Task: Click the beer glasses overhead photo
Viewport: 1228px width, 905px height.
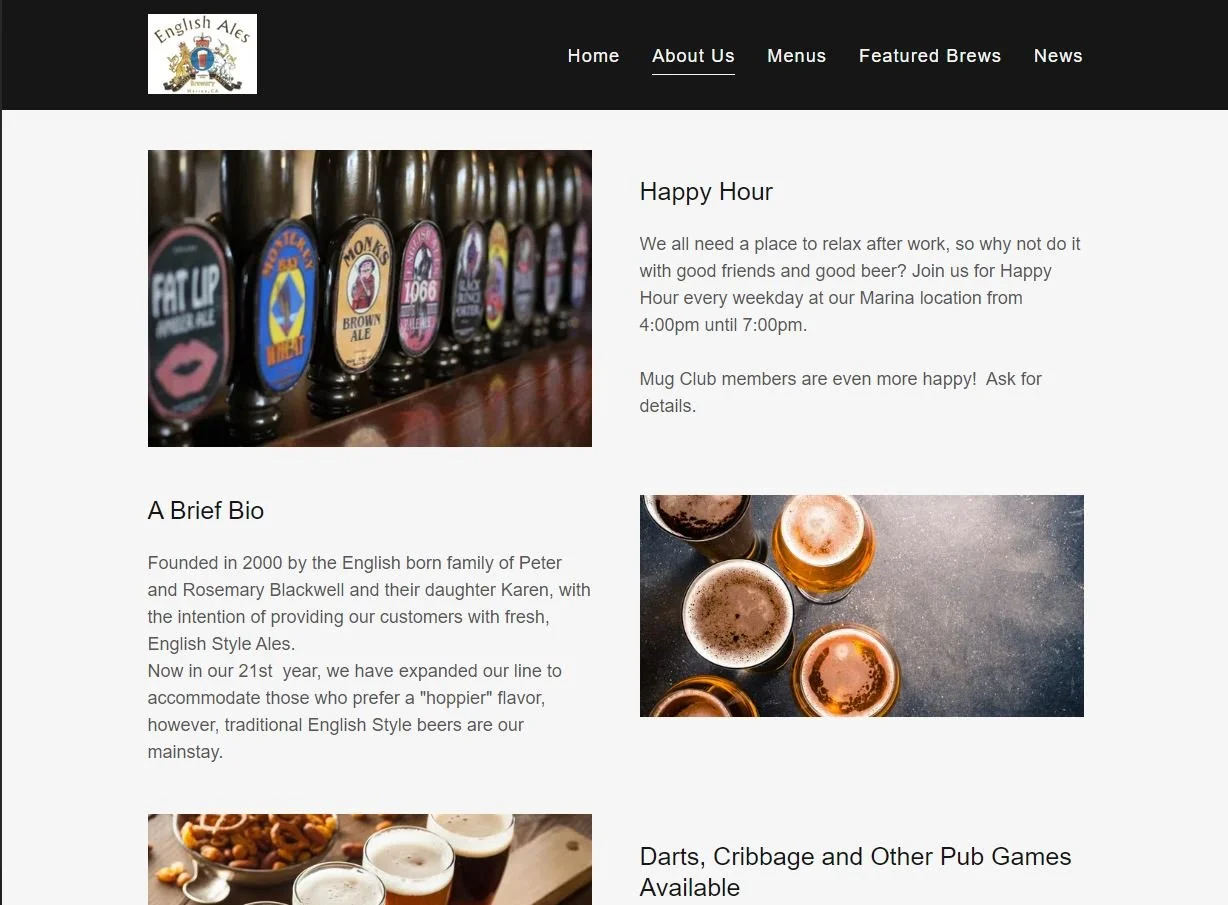Action: point(862,606)
